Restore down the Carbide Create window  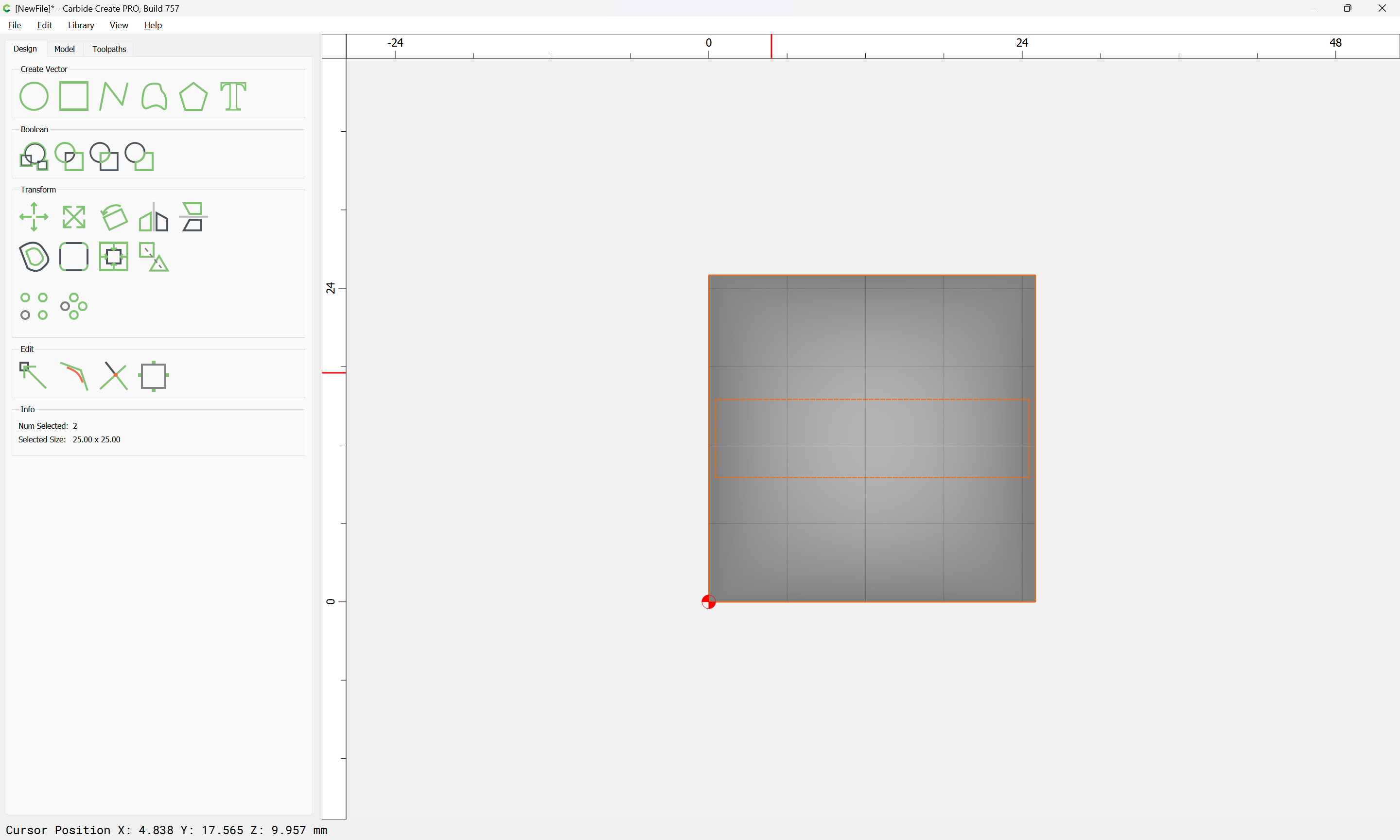point(1348,8)
